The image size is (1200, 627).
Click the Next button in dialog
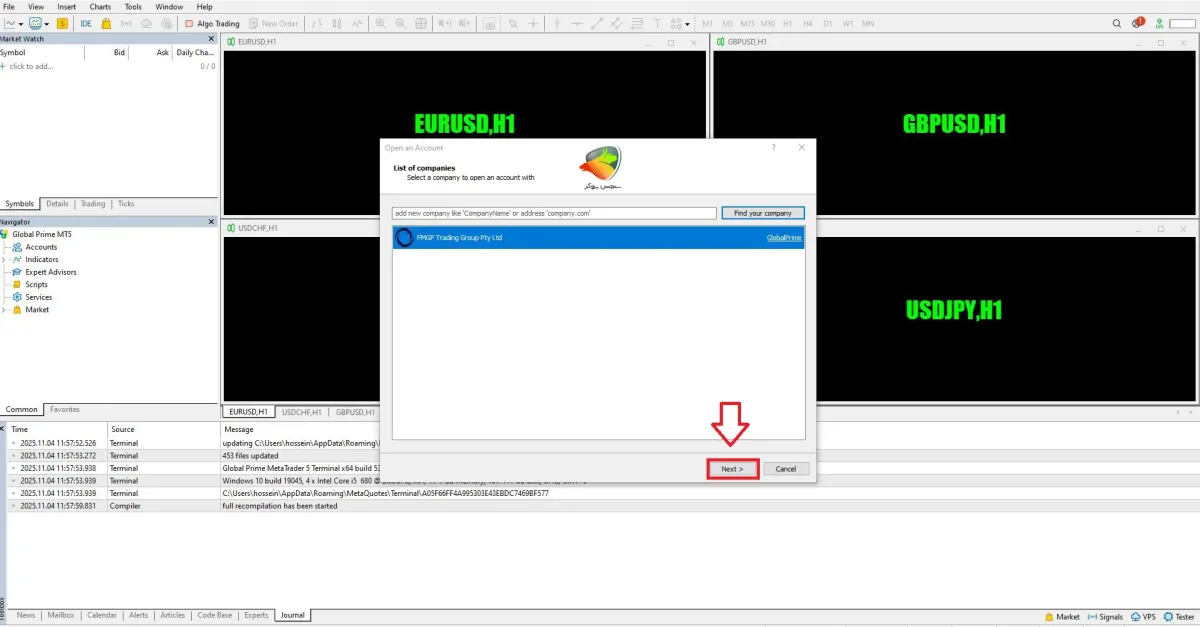pos(733,469)
